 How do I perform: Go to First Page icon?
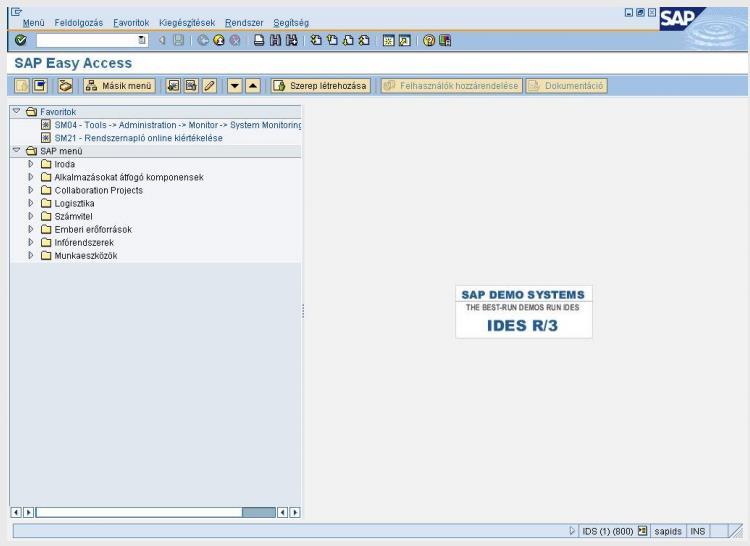coord(316,41)
